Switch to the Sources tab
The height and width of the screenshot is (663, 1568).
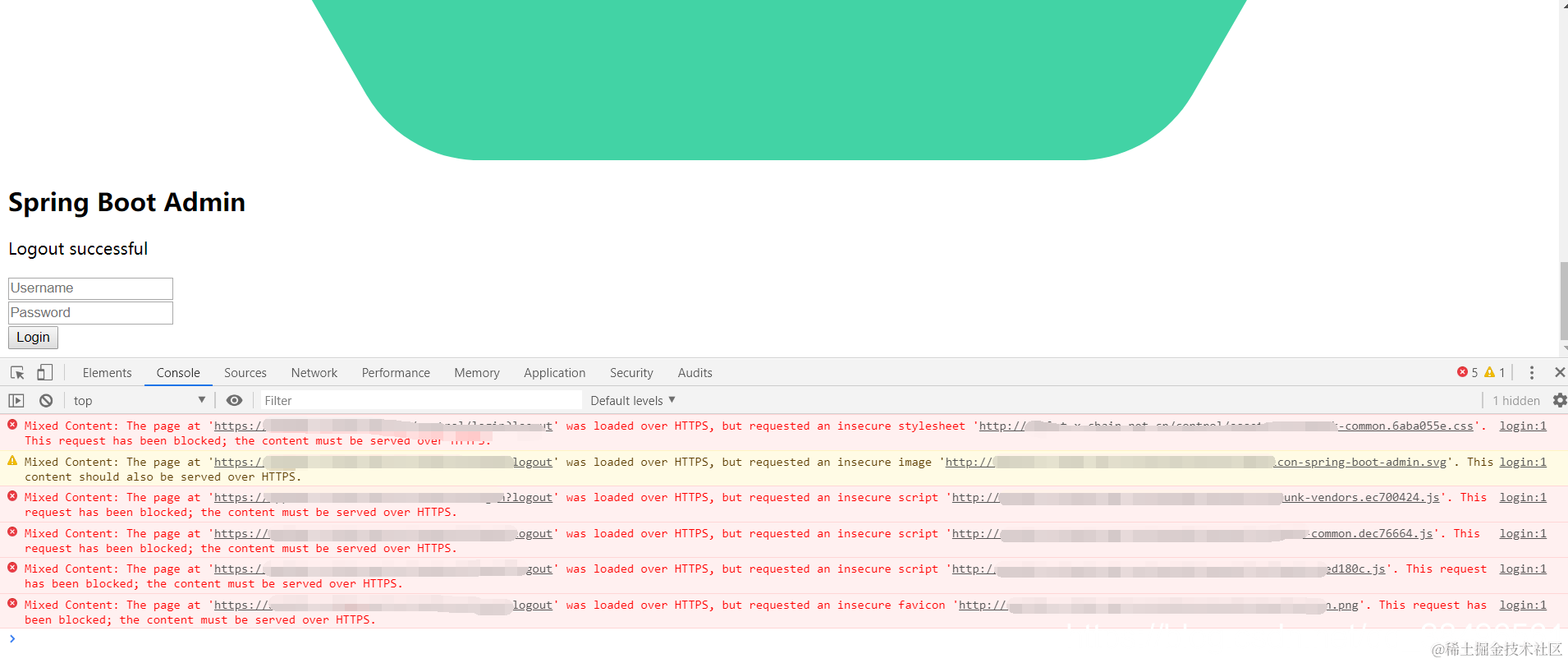click(245, 373)
